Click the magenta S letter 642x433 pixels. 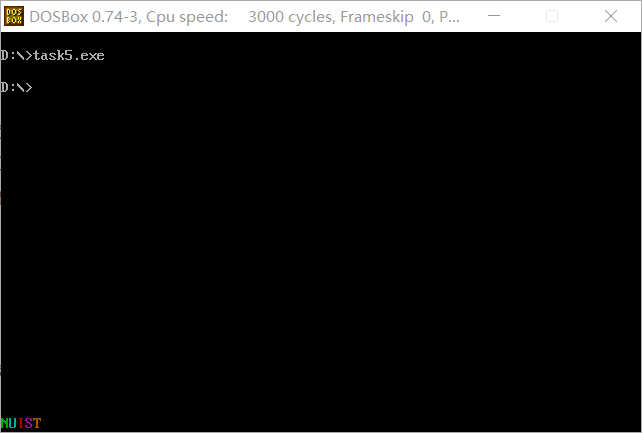coord(29,423)
